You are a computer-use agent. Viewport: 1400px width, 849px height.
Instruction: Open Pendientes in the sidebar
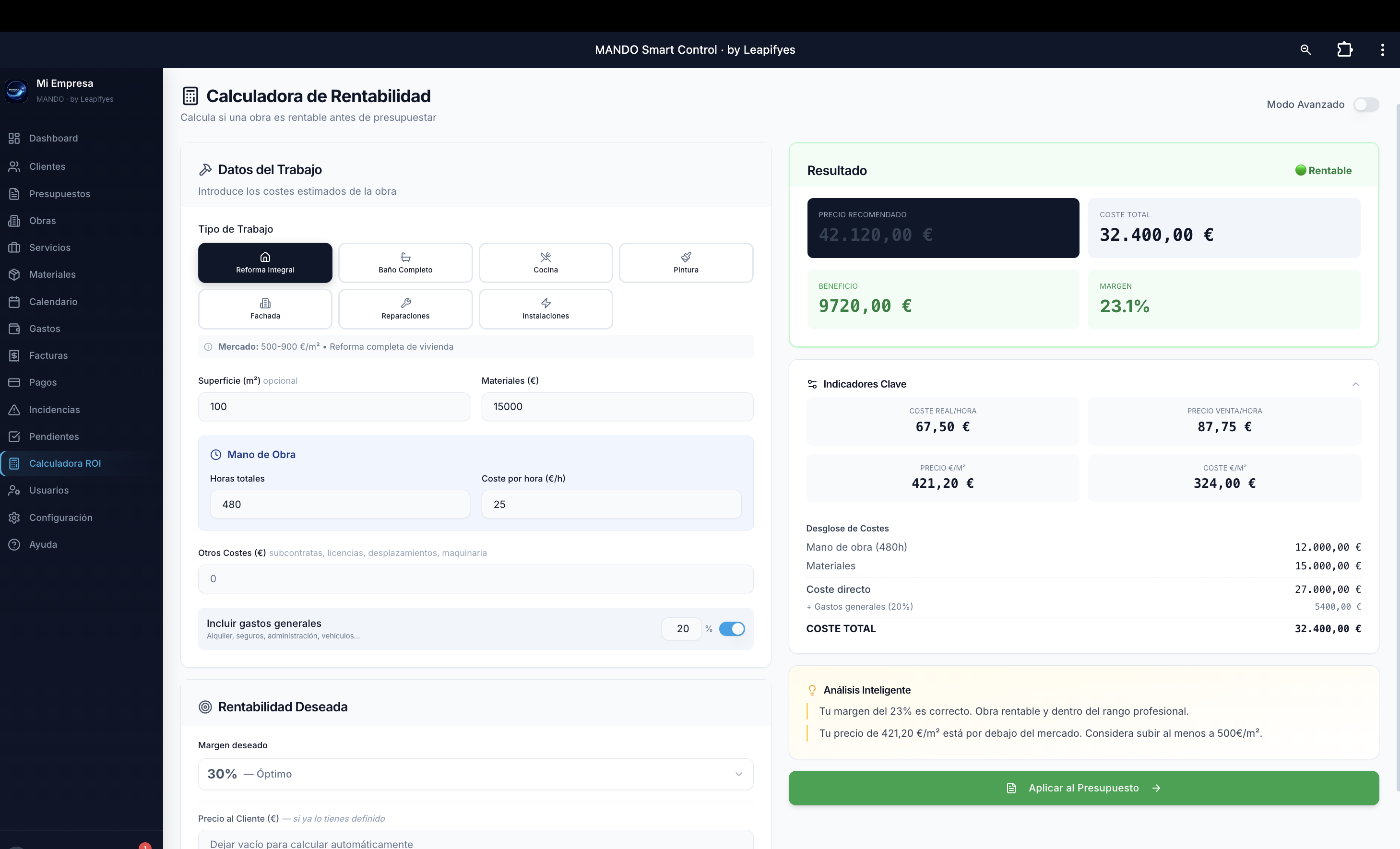[x=81, y=436]
